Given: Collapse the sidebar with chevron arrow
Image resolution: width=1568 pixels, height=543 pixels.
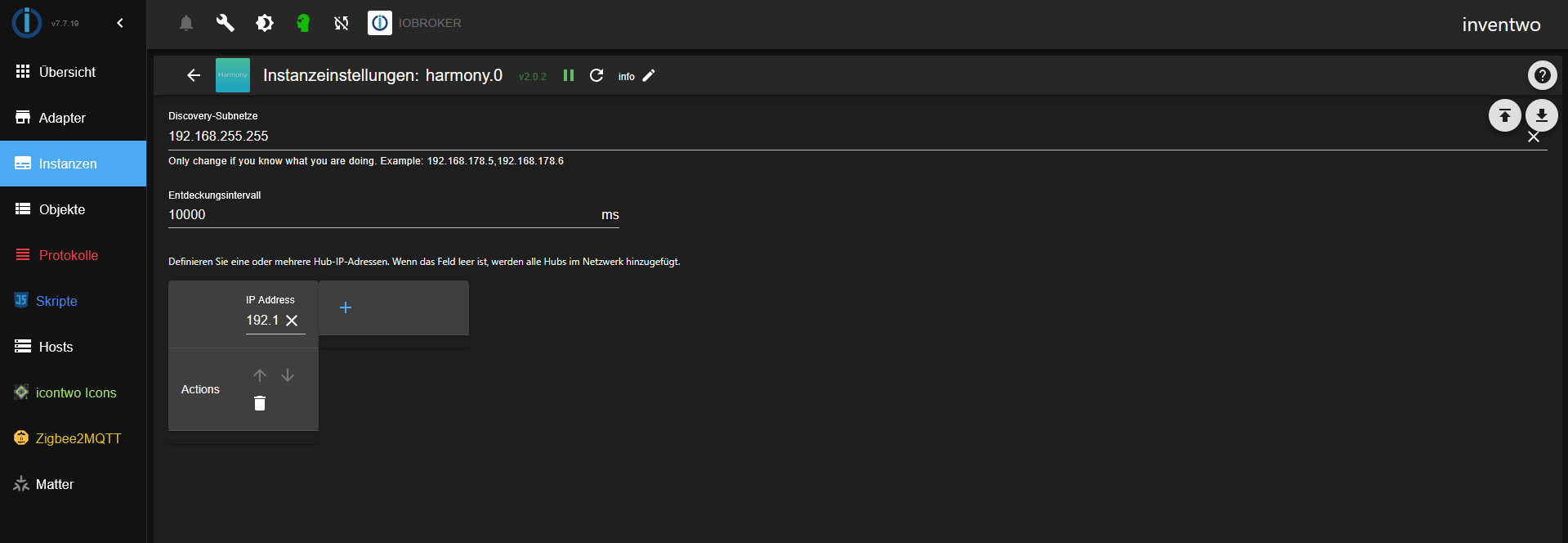Looking at the screenshot, I should click(x=120, y=23).
